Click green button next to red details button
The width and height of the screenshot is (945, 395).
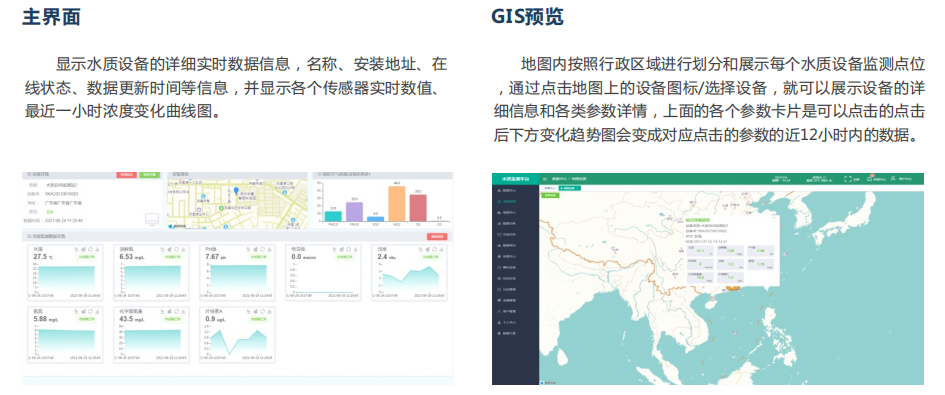pos(149,175)
